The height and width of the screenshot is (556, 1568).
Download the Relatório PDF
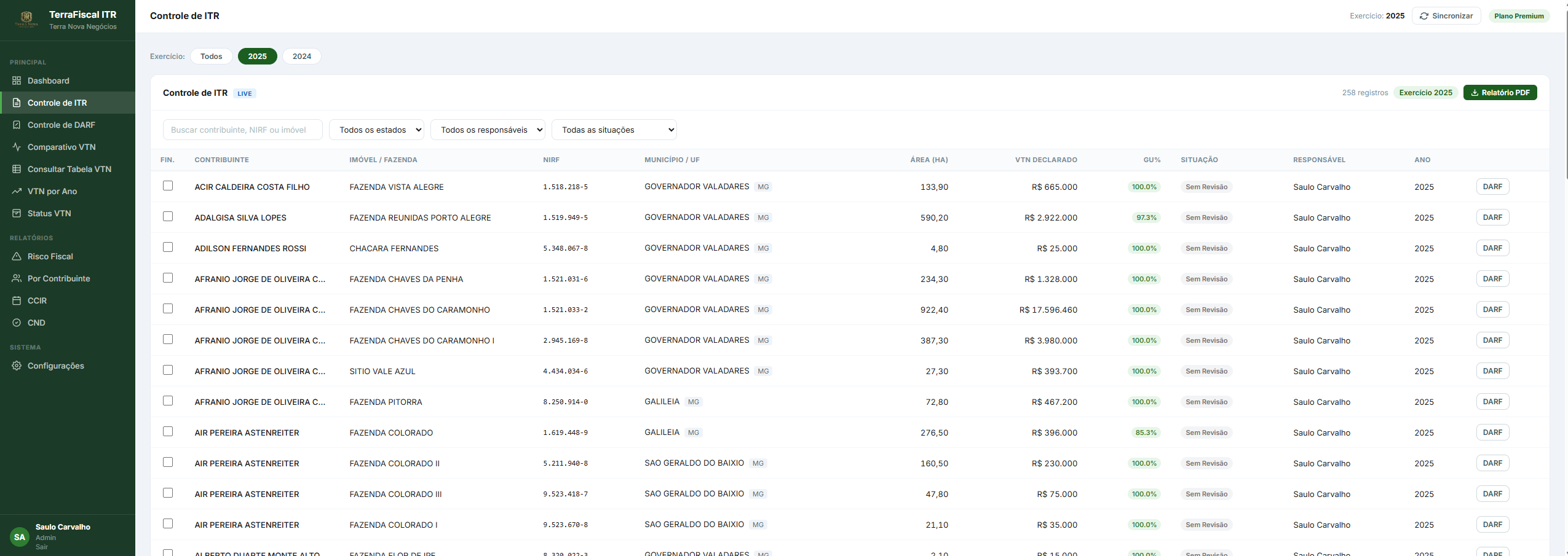[x=1500, y=93]
